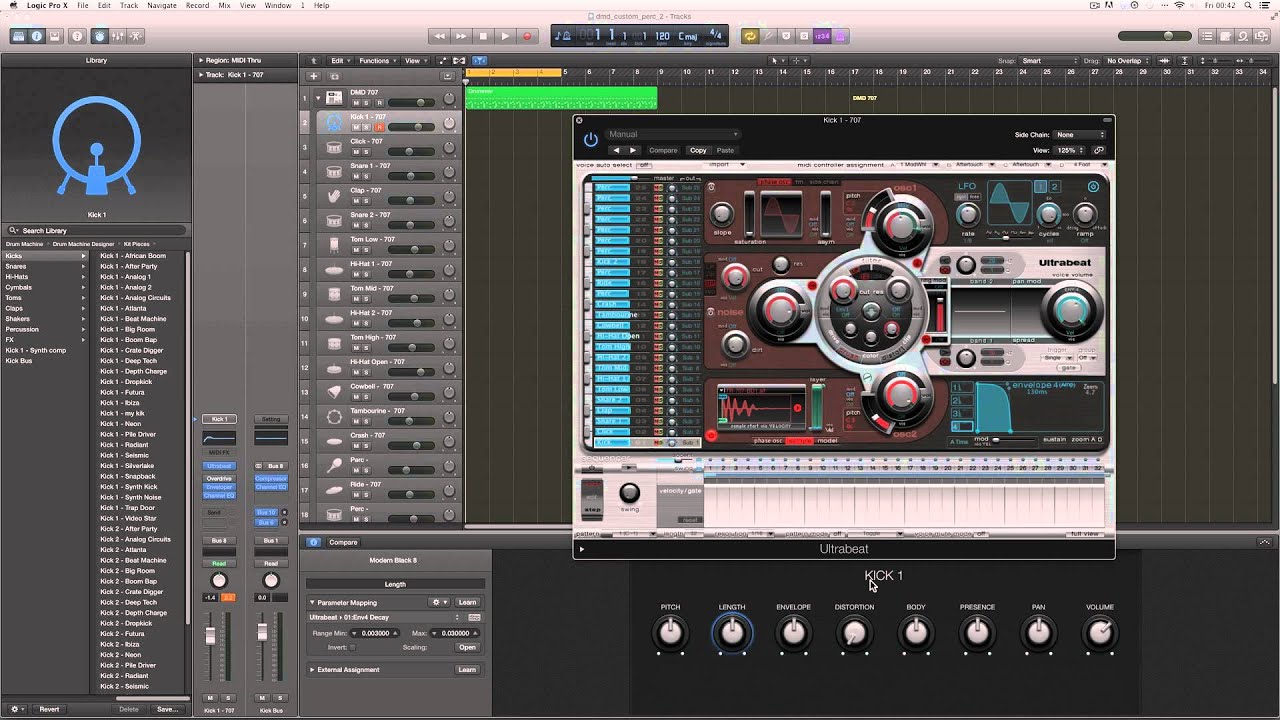Mute the Kick Bus channel strip
Screen dimensions: 1280x720
click(262, 698)
